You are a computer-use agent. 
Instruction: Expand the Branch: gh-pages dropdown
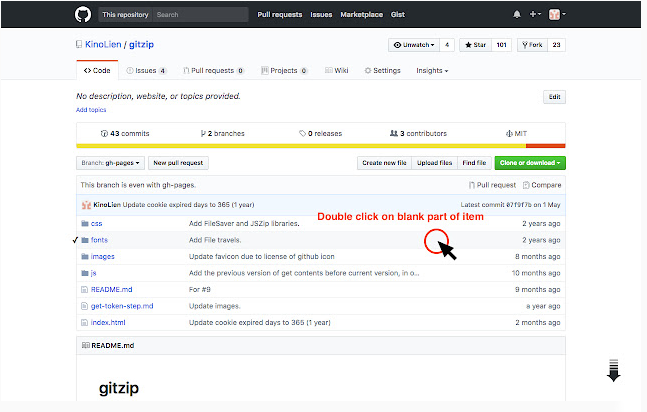(110, 163)
